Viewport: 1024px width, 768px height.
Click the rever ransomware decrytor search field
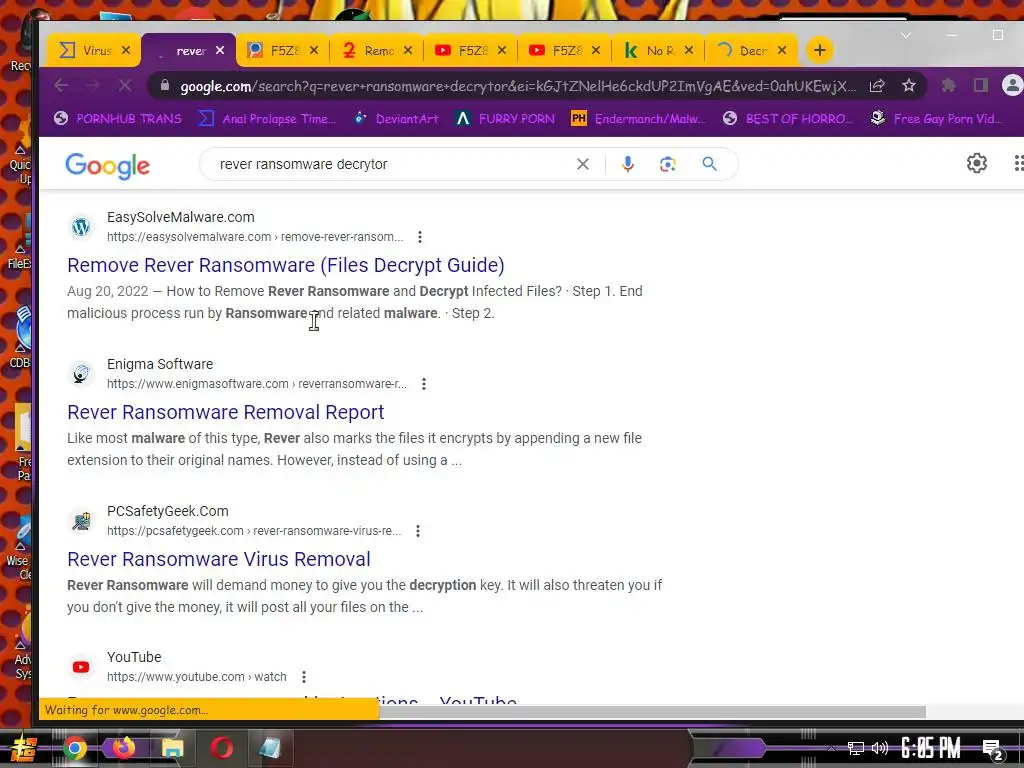pyautogui.click(x=392, y=164)
